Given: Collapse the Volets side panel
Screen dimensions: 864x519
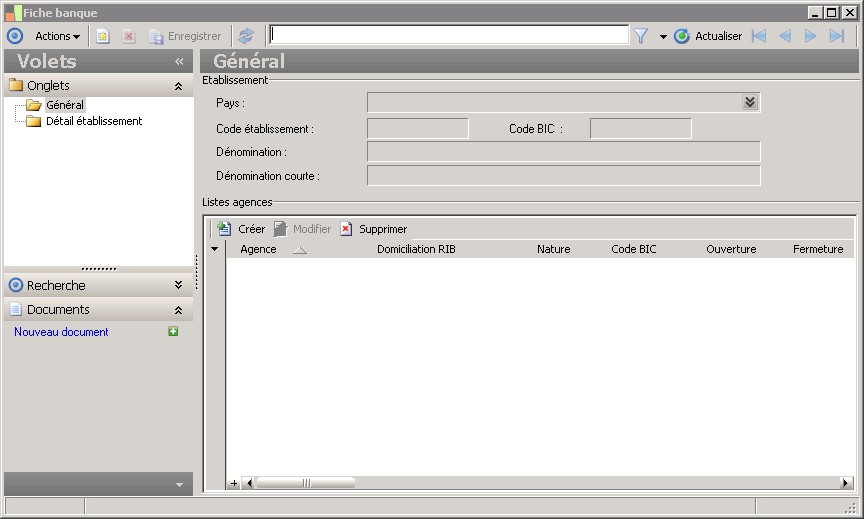Looking at the screenshot, I should [x=179, y=61].
